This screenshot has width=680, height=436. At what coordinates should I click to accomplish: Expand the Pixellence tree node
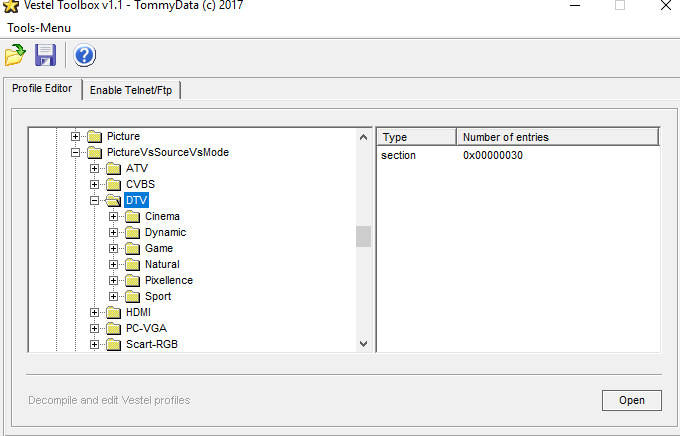point(114,281)
